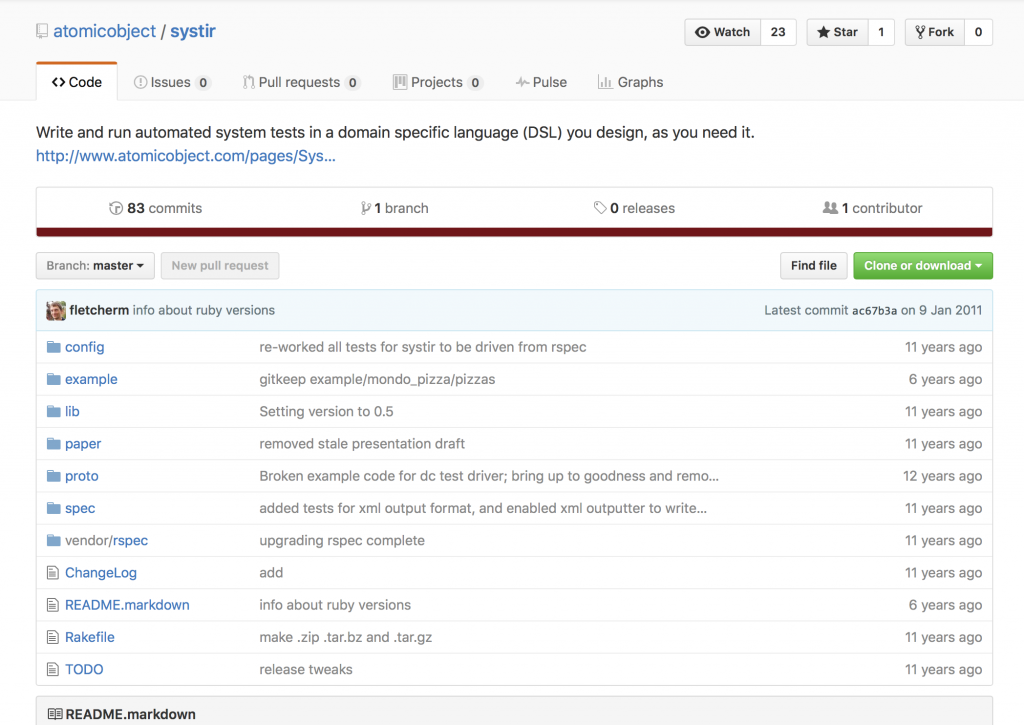Screen dimensions: 1024x725
Task: Click the branch icon next to 1 branch
Action: coord(365,208)
